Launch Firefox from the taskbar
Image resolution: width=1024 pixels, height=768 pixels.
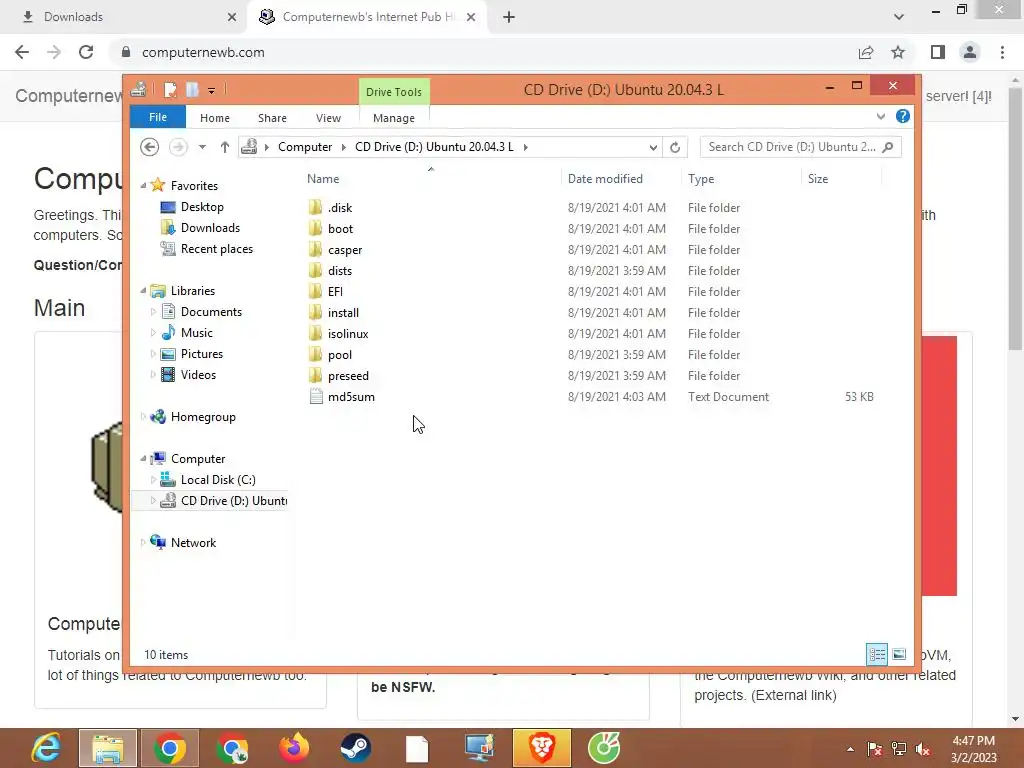tap(294, 748)
